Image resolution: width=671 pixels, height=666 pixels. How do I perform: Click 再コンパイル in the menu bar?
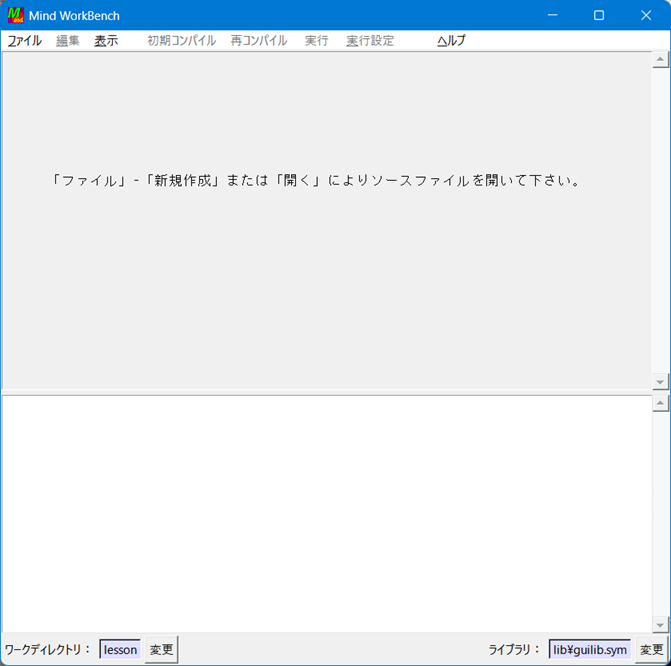point(259,41)
